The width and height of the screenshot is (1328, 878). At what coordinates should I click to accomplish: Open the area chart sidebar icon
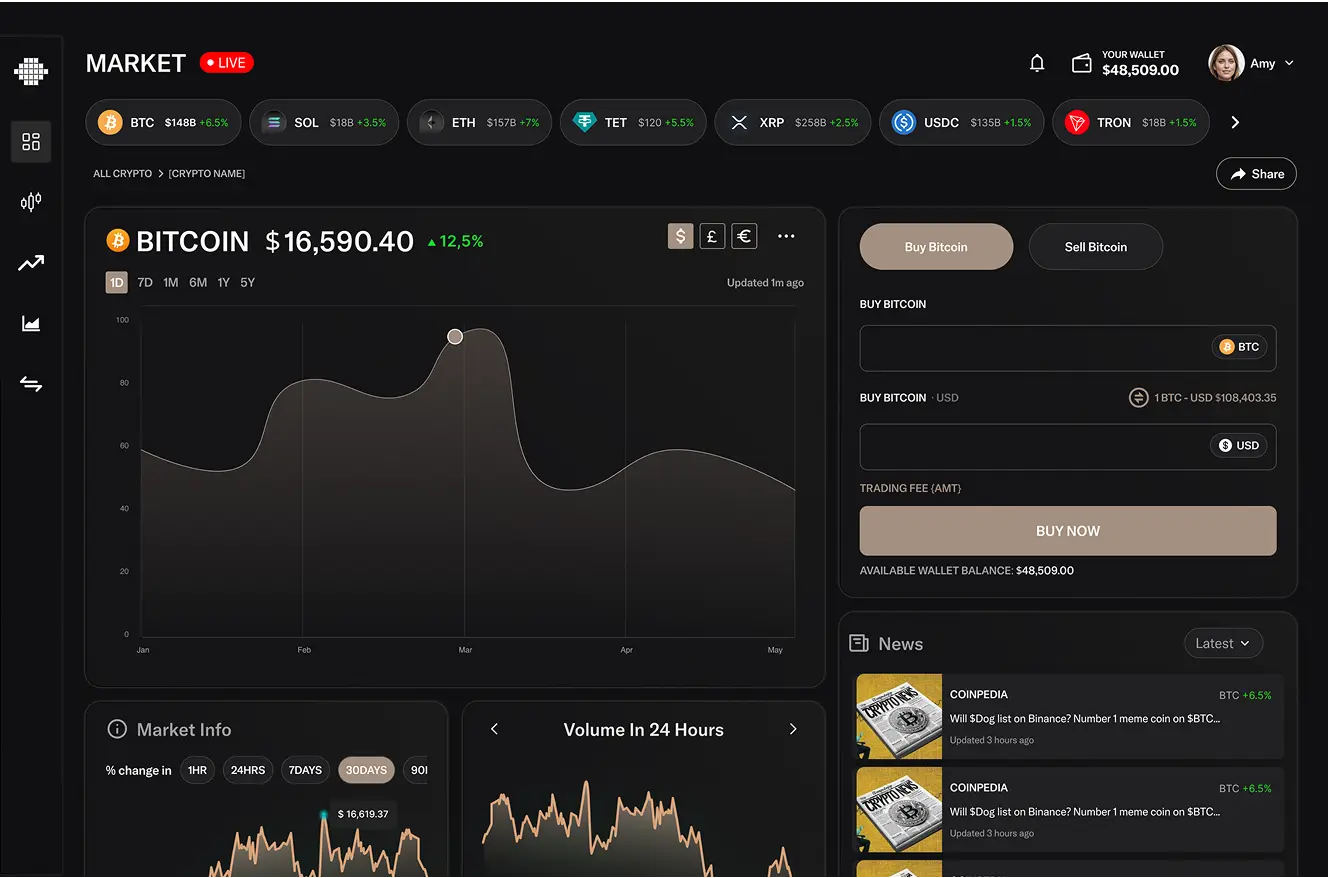click(31, 323)
